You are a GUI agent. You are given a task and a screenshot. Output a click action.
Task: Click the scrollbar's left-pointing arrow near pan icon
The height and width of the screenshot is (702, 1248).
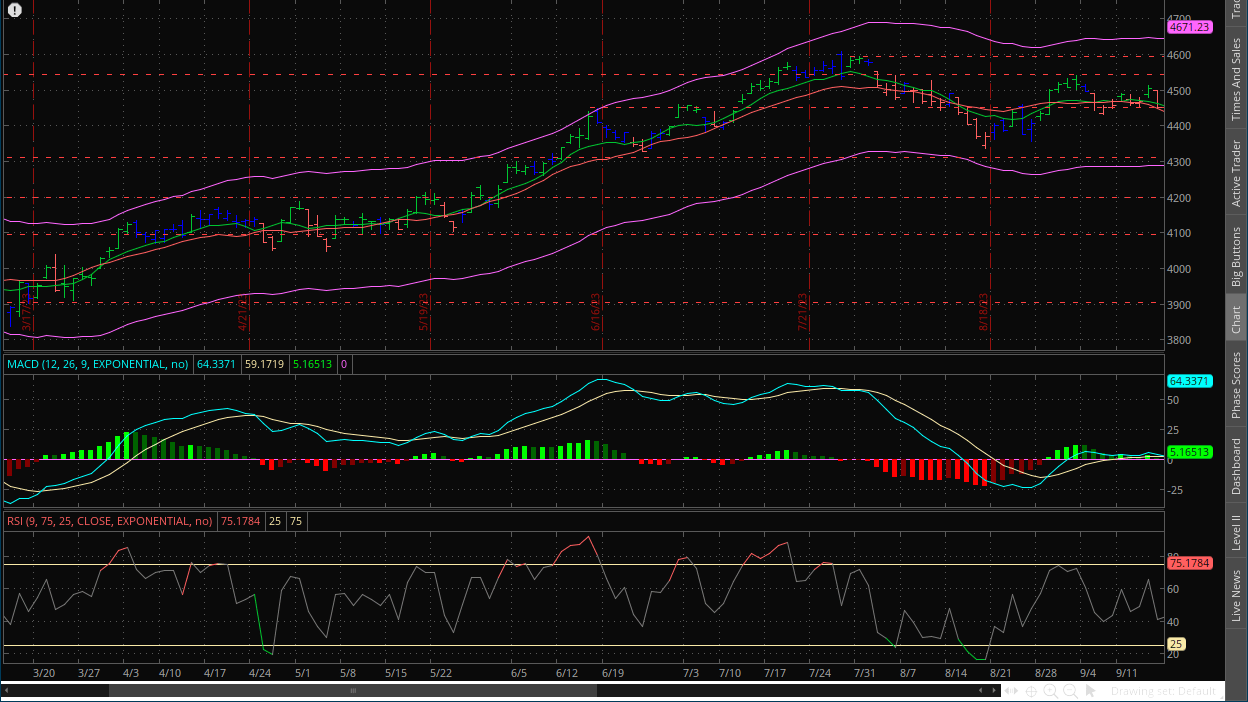pyautogui.click(x=980, y=690)
